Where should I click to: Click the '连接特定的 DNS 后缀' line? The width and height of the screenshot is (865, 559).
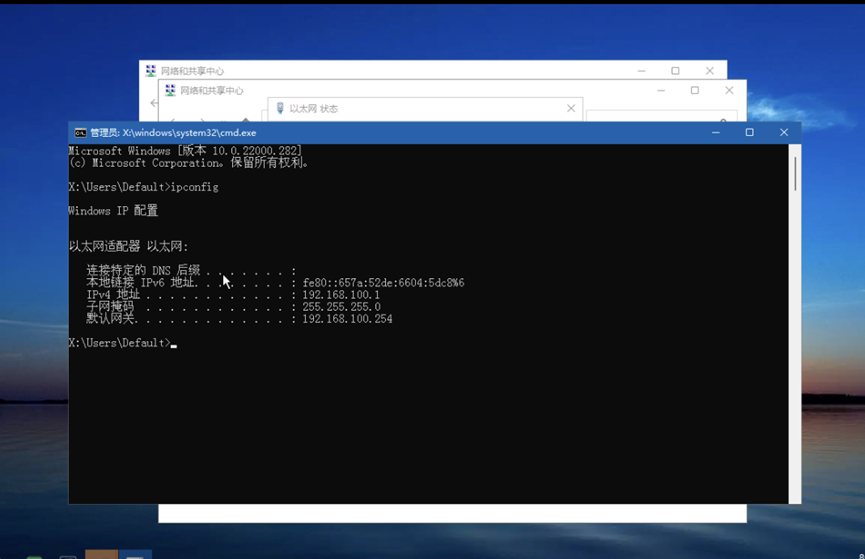191,270
